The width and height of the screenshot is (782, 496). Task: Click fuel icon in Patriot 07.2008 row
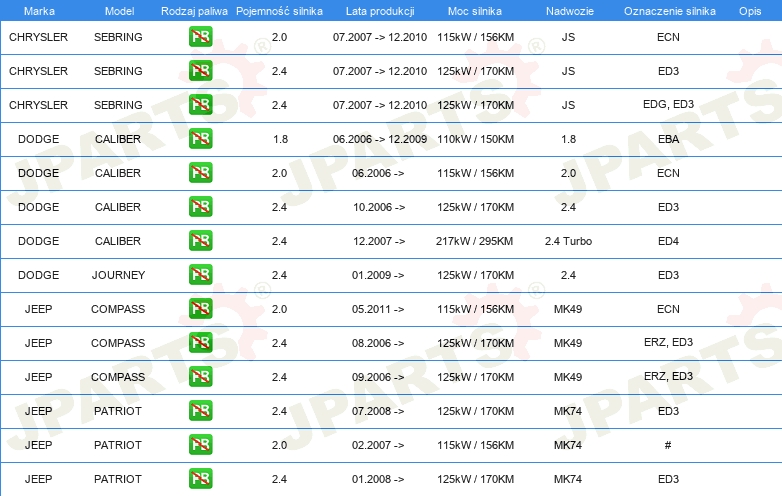coord(200,411)
